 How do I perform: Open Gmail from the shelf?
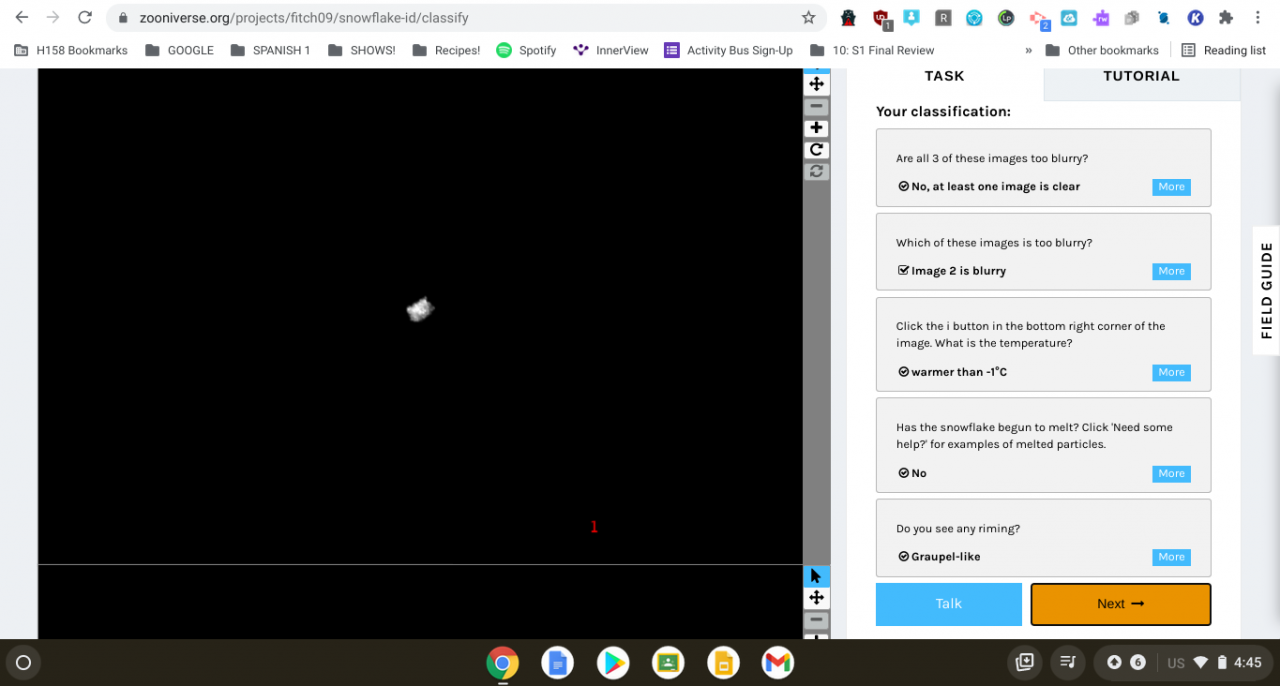(778, 662)
